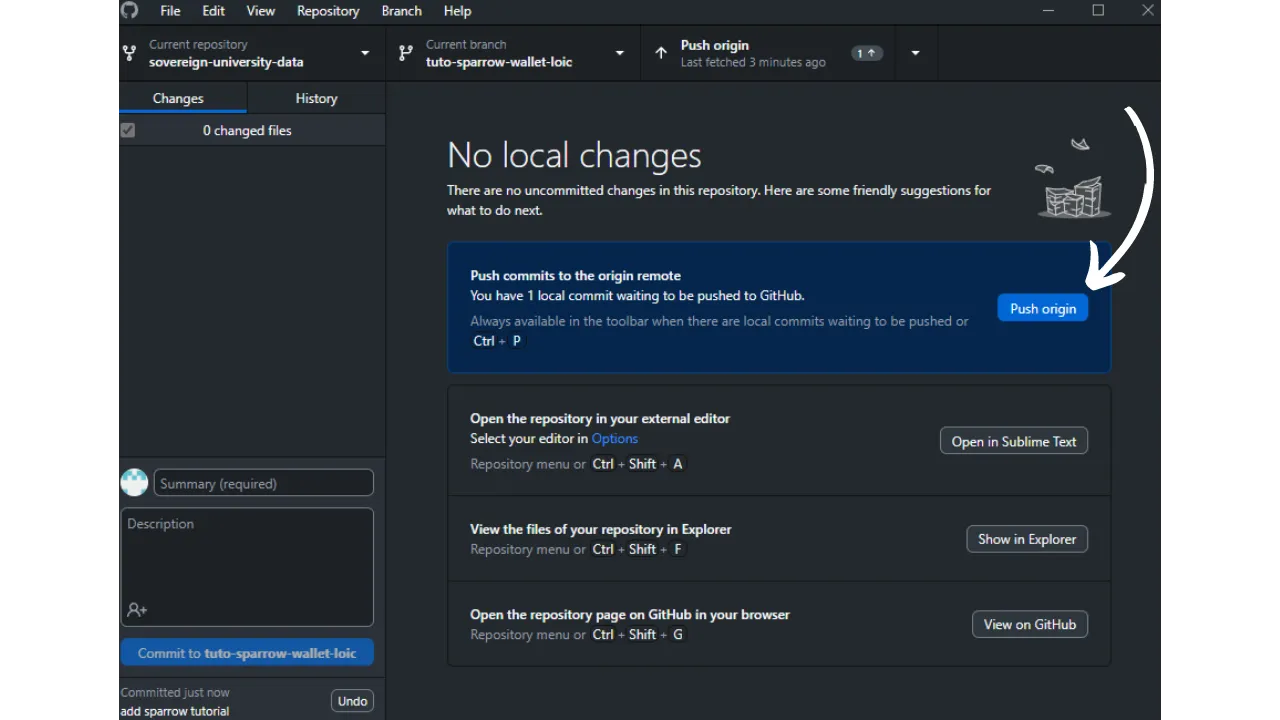Click the add co-authors icon in description box
This screenshot has width=1280, height=720.
[x=137, y=610]
